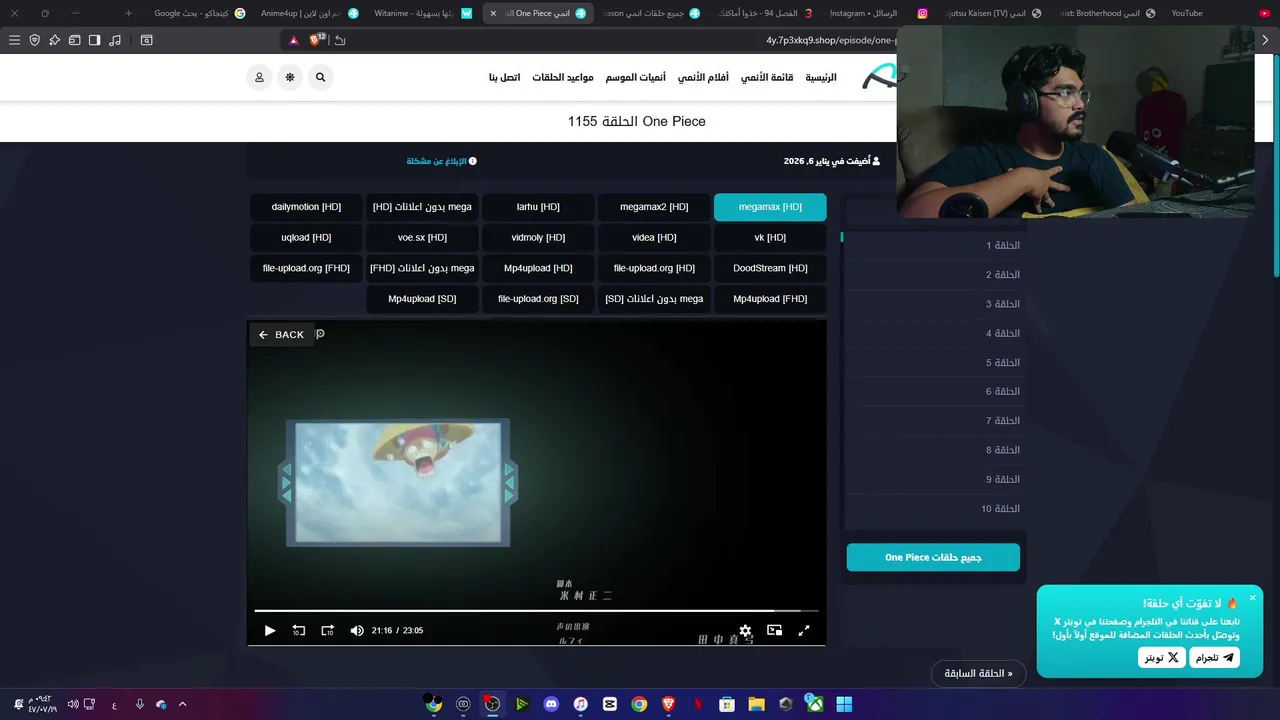Open Microsoft Store from the taskbar
Screen dimensions: 1280x720
point(727,704)
